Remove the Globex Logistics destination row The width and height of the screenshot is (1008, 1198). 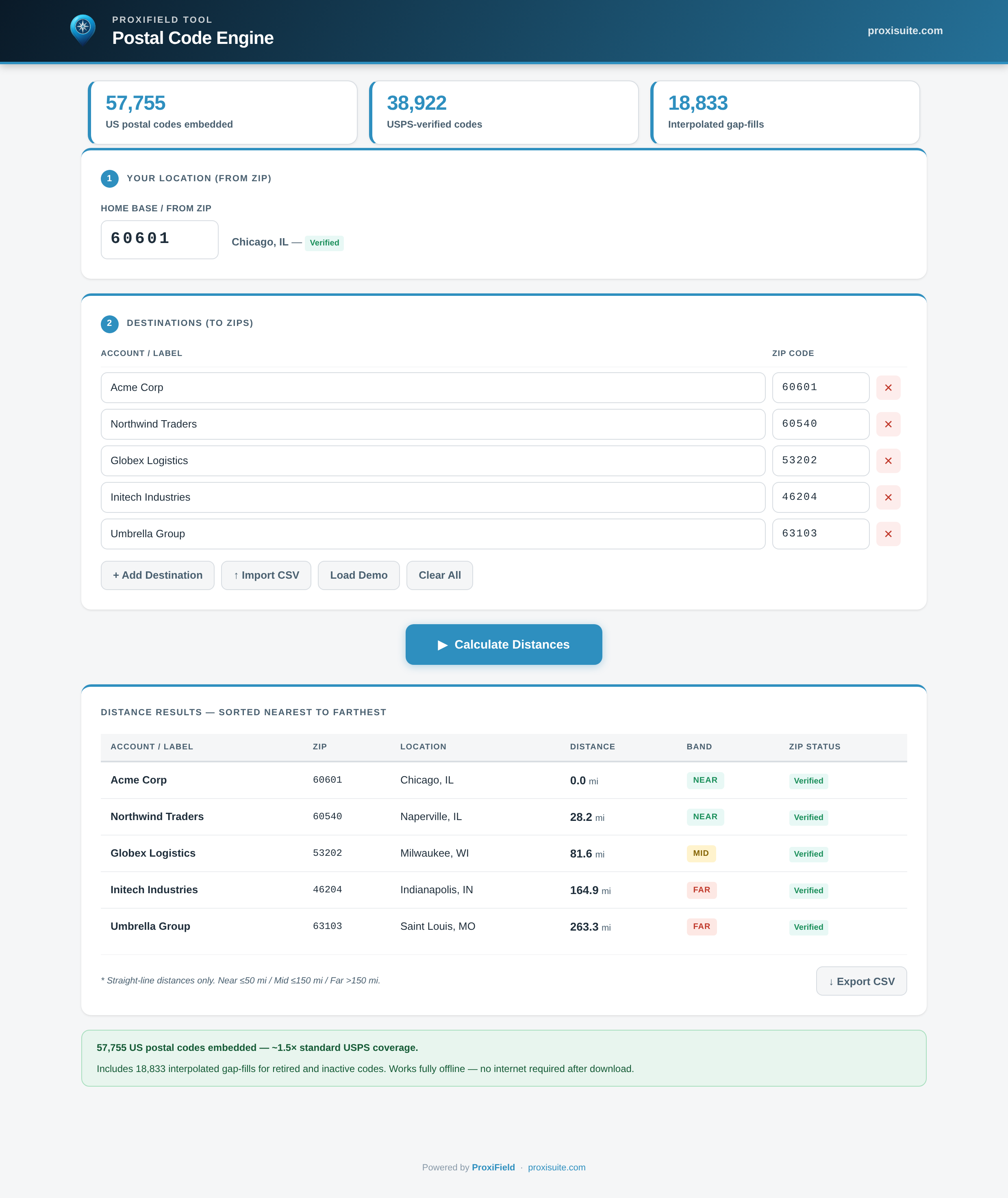tap(888, 461)
